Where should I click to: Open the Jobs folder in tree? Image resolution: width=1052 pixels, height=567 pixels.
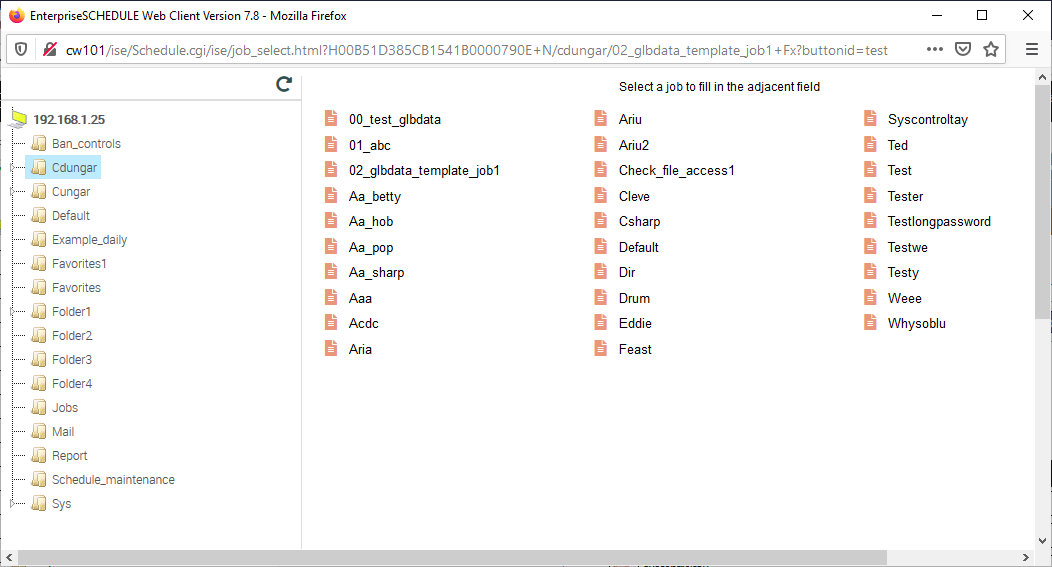tap(65, 408)
